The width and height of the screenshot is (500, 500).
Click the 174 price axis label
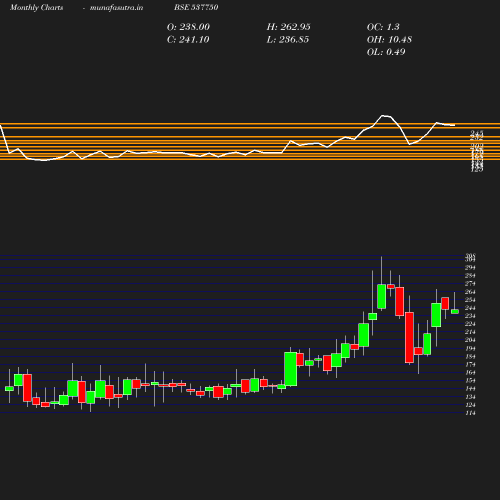coord(470,364)
